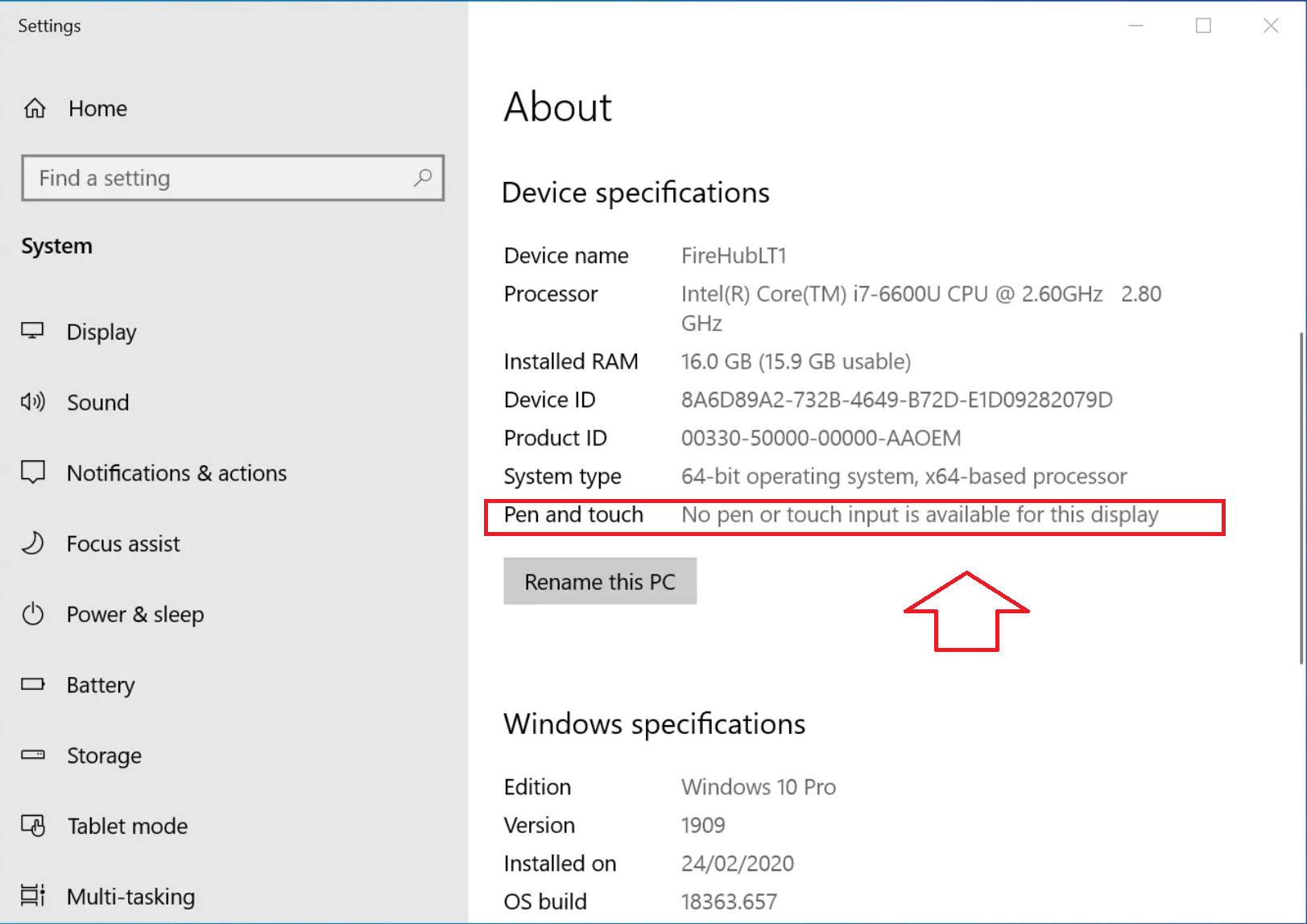This screenshot has height=924, width=1307.
Task: Click the Display monitor icon
Action: click(x=33, y=332)
